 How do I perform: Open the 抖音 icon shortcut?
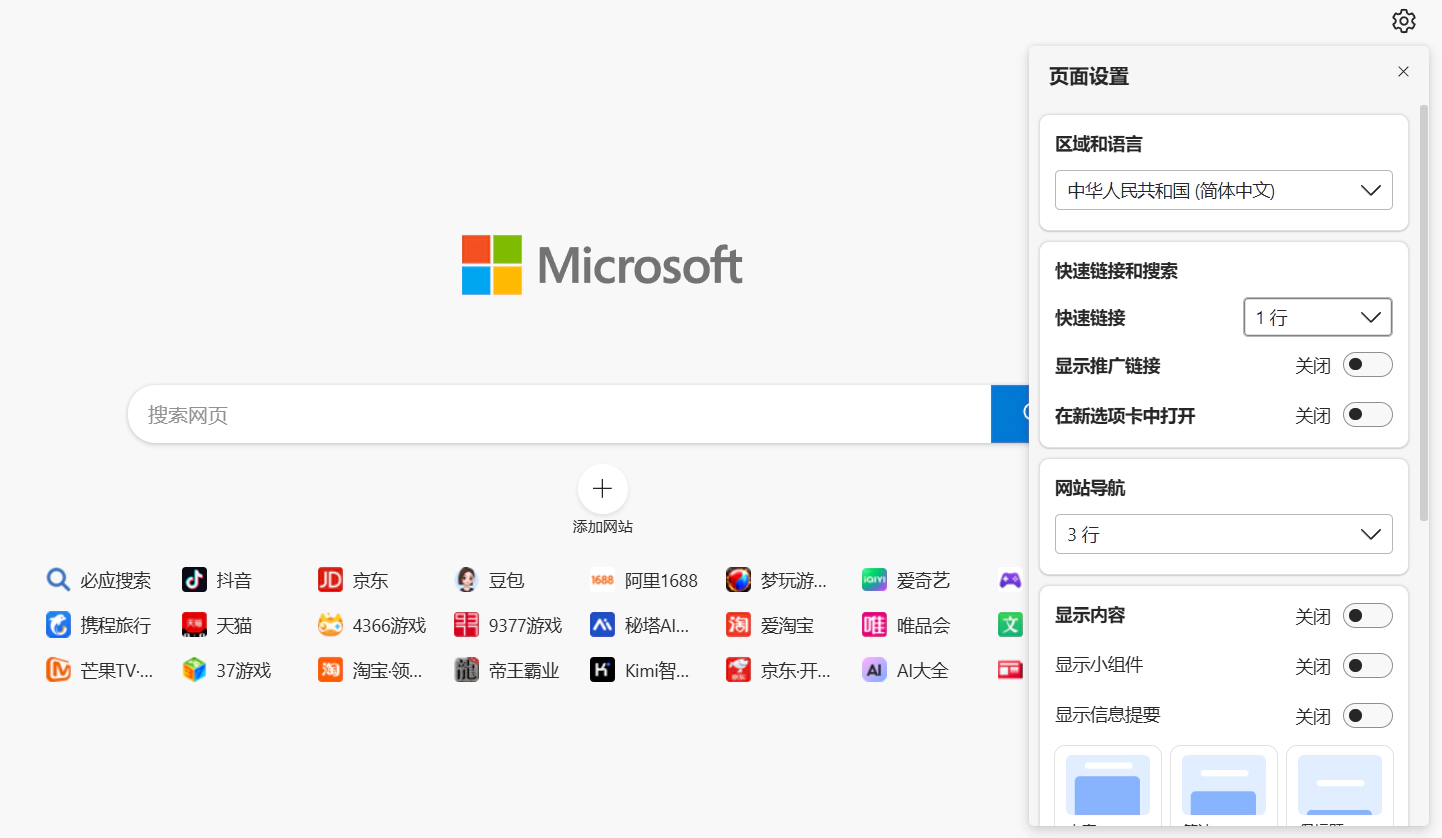coord(194,580)
